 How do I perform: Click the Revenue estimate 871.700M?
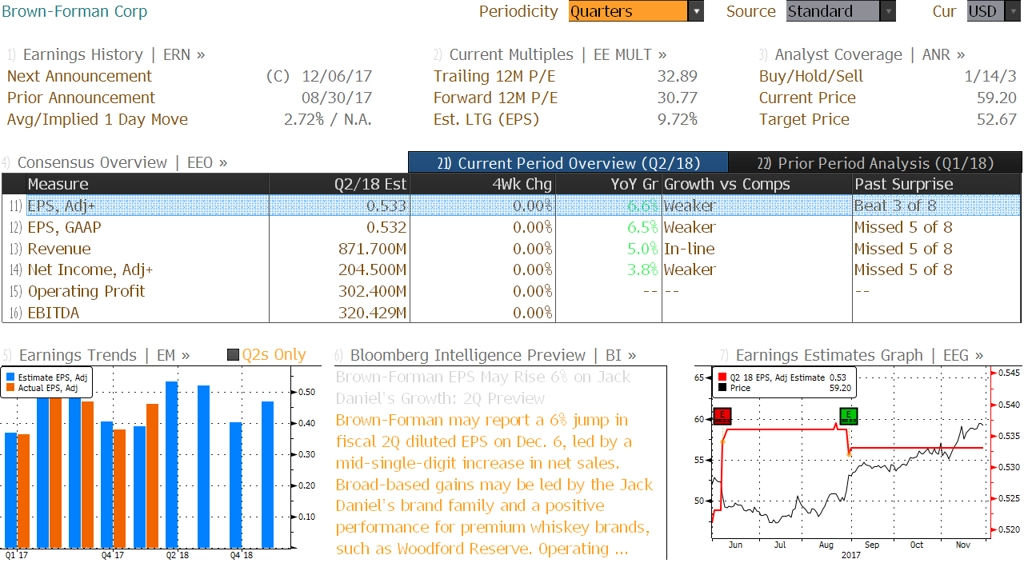372,249
